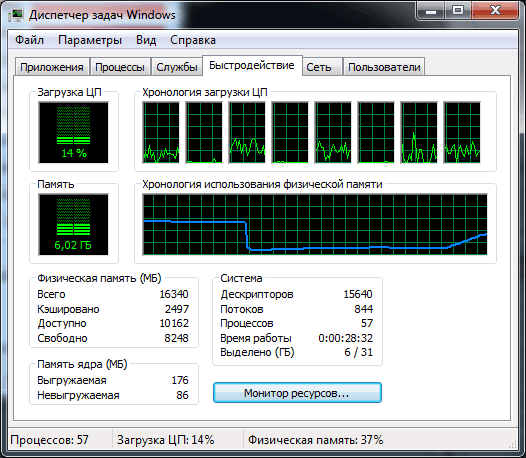The height and width of the screenshot is (458, 526).
Task: Click the first CPU core history graph
Action: click(x=161, y=133)
